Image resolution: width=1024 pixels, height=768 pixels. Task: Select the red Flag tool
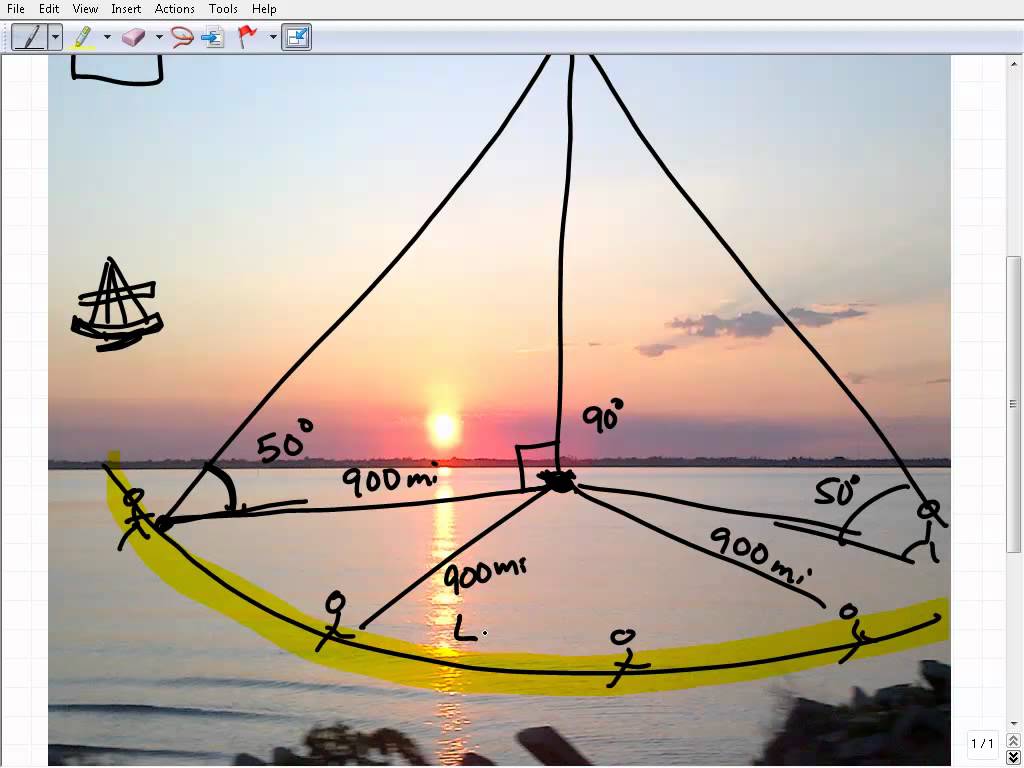(x=248, y=37)
